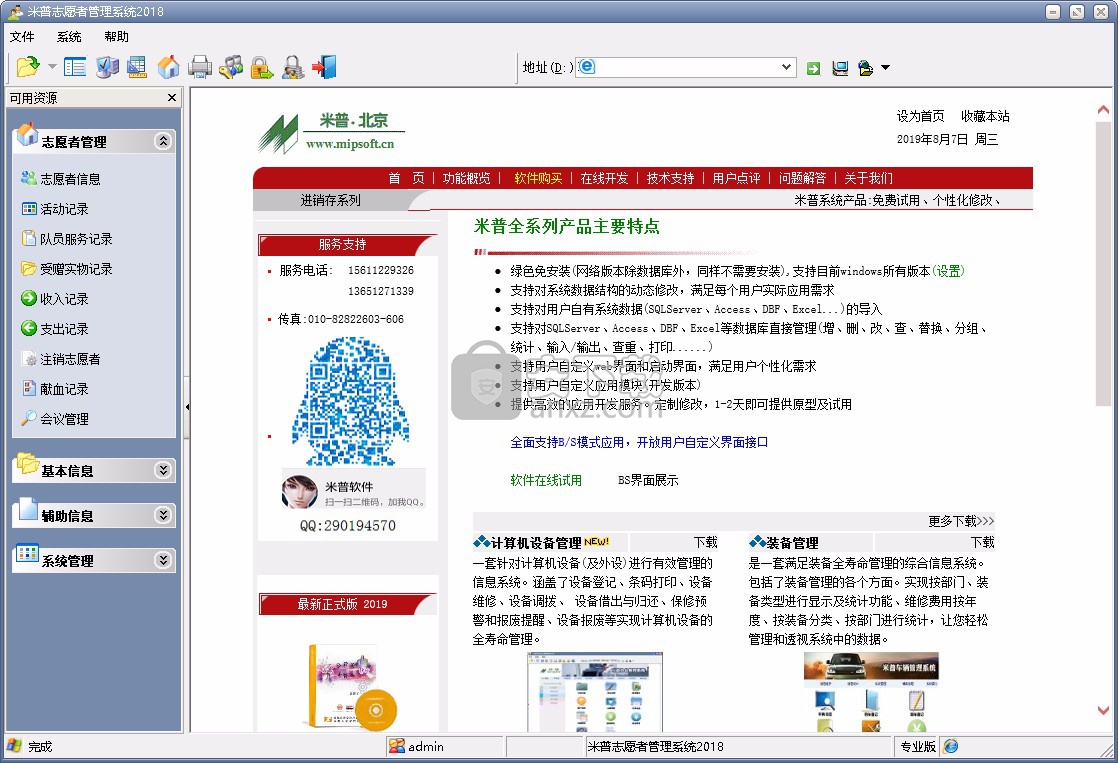Open 收入记录 in the sidebar
The height and width of the screenshot is (763, 1118).
click(x=55, y=299)
